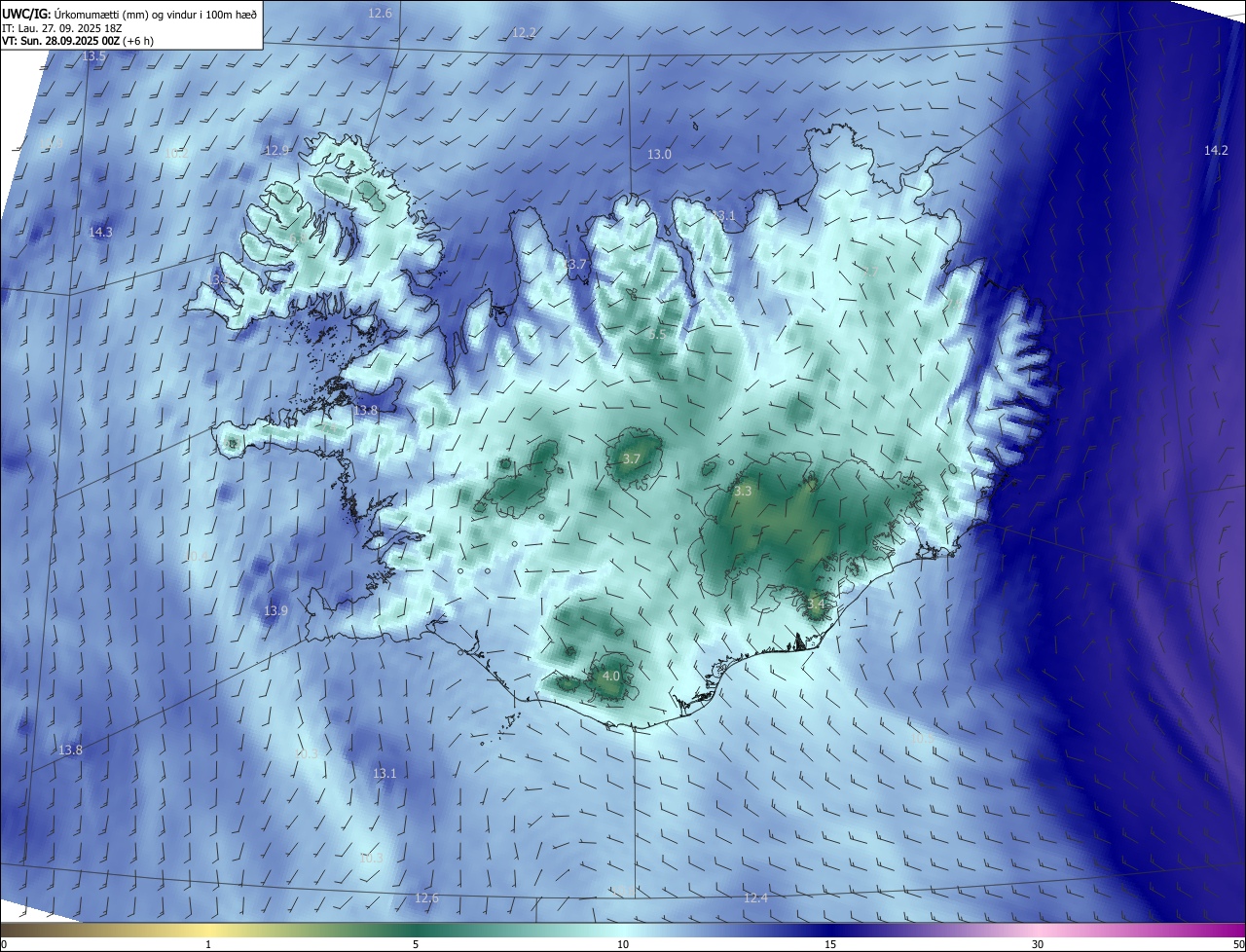Click the "VT: Sun. 28.09.2025 00Z (+6 h)" line
This screenshot has width=1246, height=952.
tap(77, 41)
